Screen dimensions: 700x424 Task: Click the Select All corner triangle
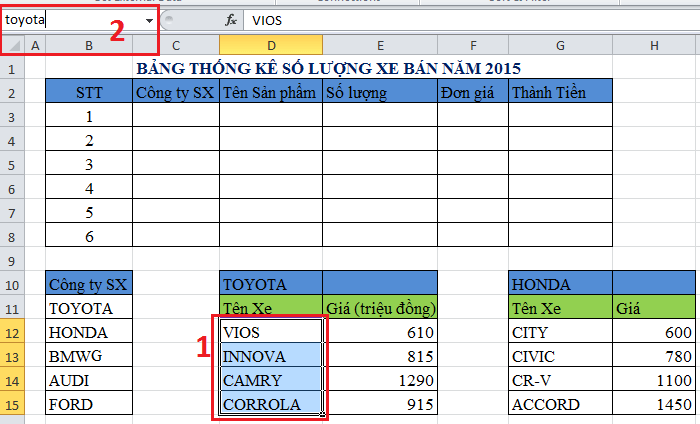(13, 45)
